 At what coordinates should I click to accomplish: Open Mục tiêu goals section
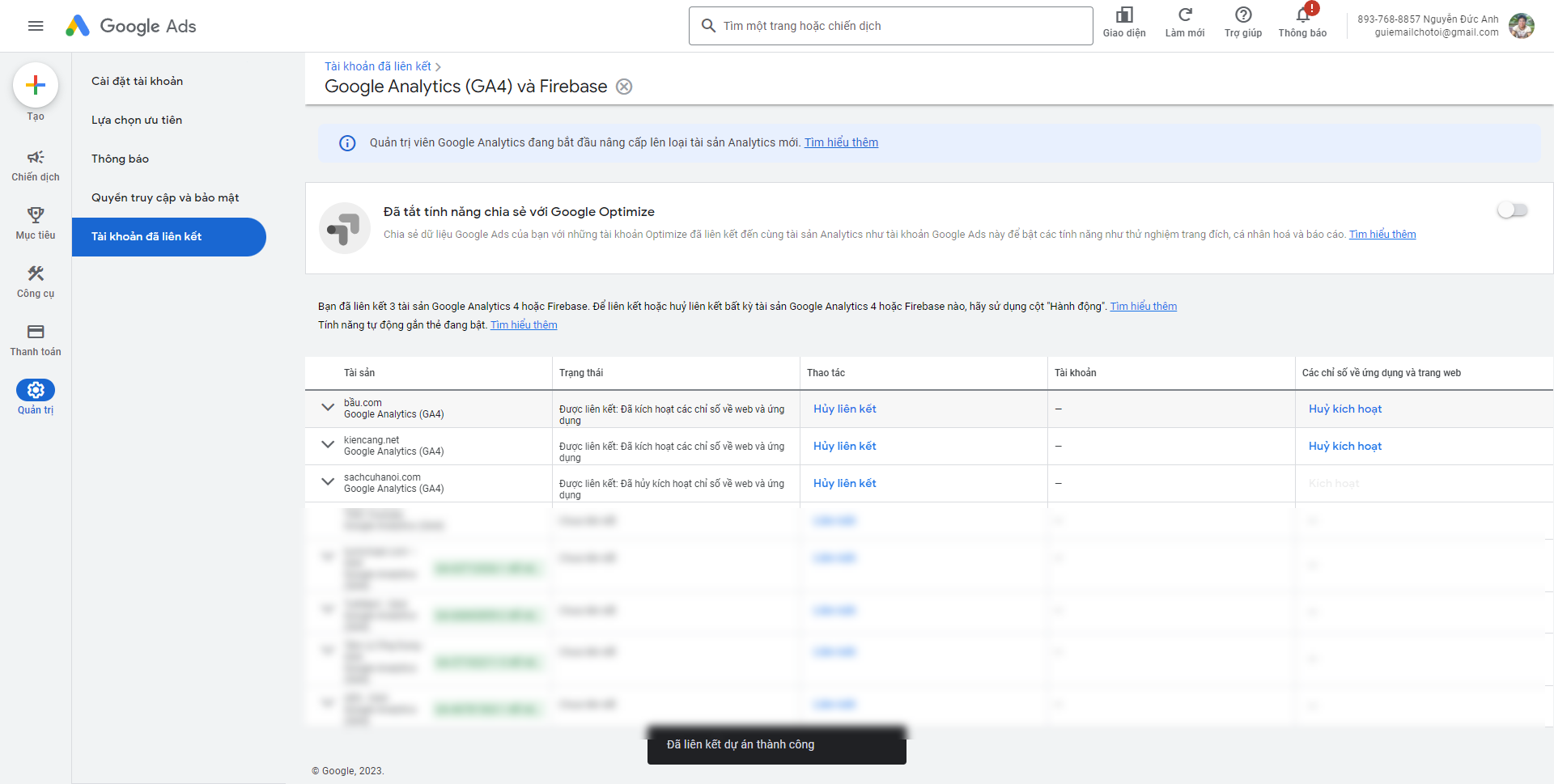tap(36, 223)
